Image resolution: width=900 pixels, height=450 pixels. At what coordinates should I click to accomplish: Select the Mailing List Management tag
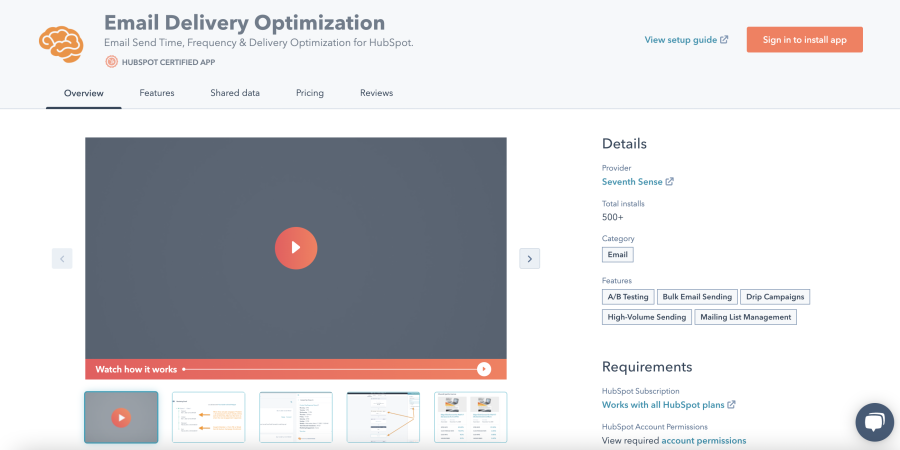click(x=746, y=317)
